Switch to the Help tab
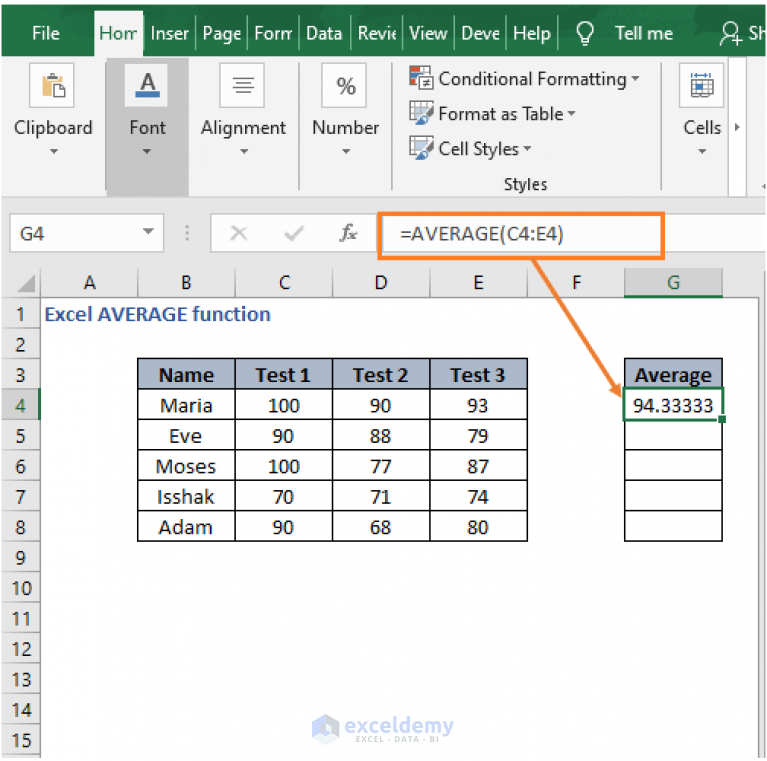 532,33
